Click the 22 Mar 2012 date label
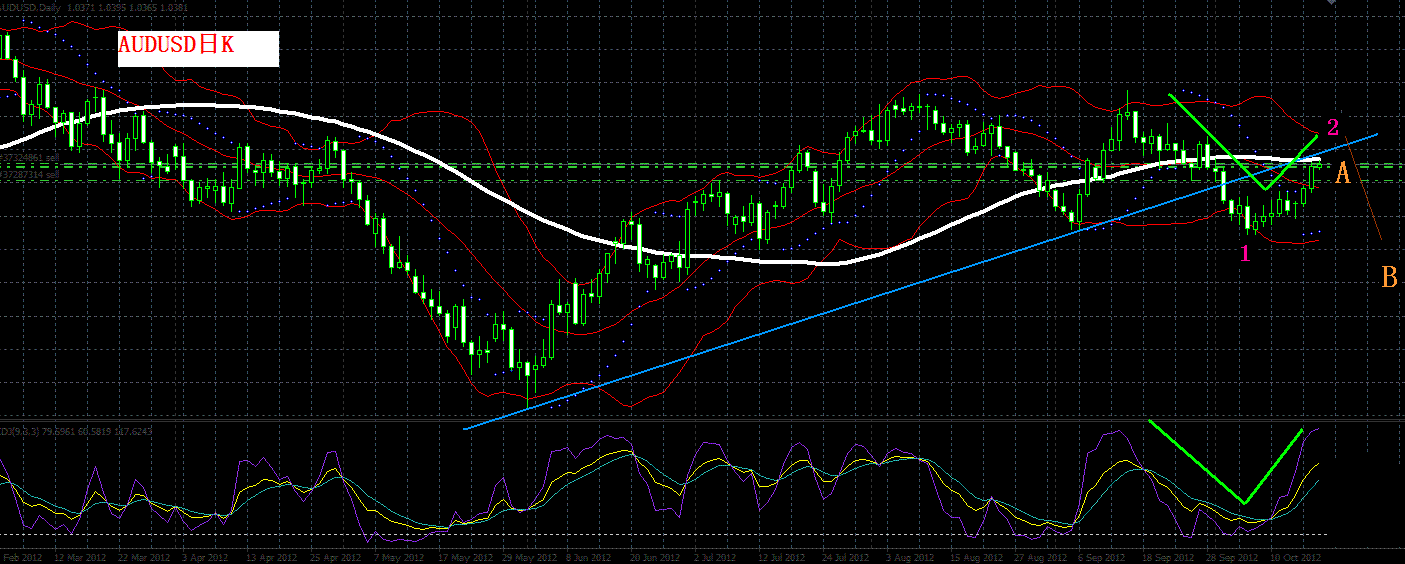This screenshot has width=1405, height=564. click(142, 557)
